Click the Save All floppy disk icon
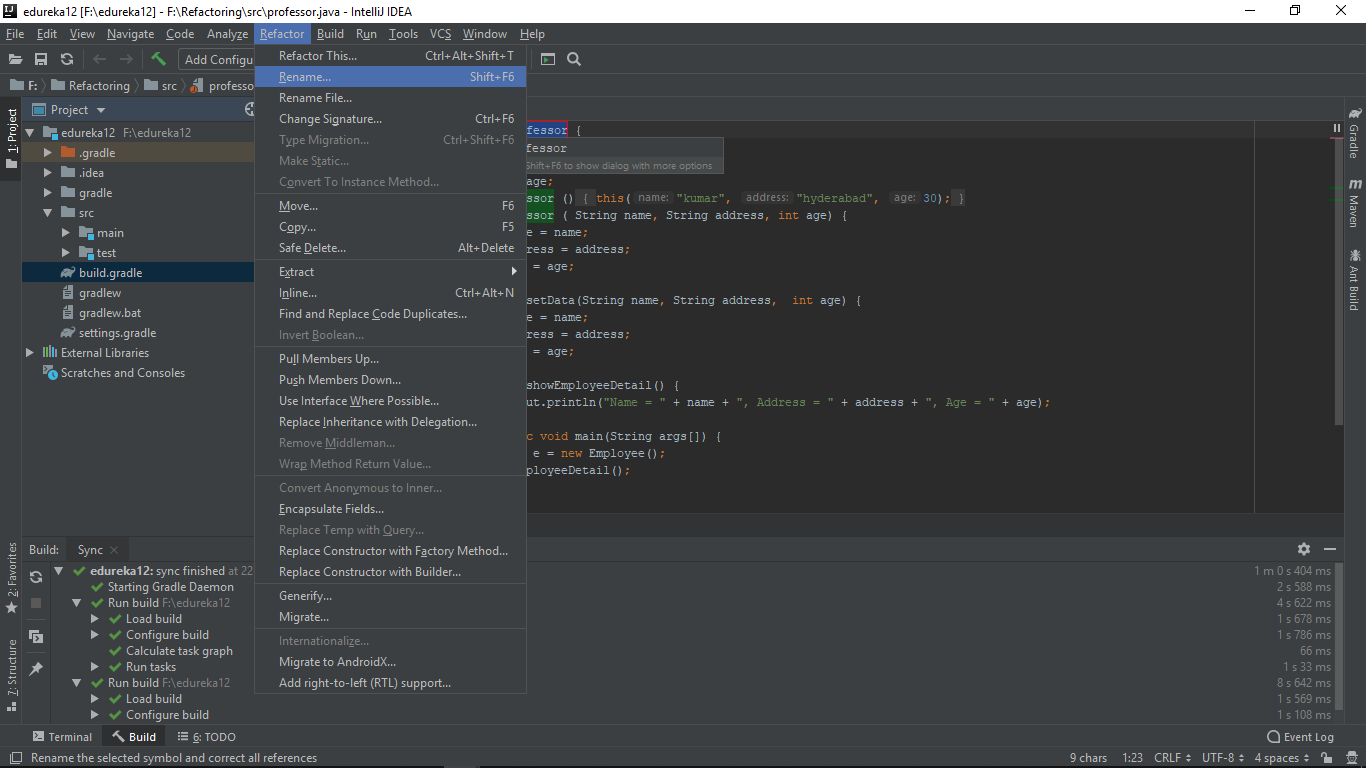The height and width of the screenshot is (768, 1366). pos(41,59)
